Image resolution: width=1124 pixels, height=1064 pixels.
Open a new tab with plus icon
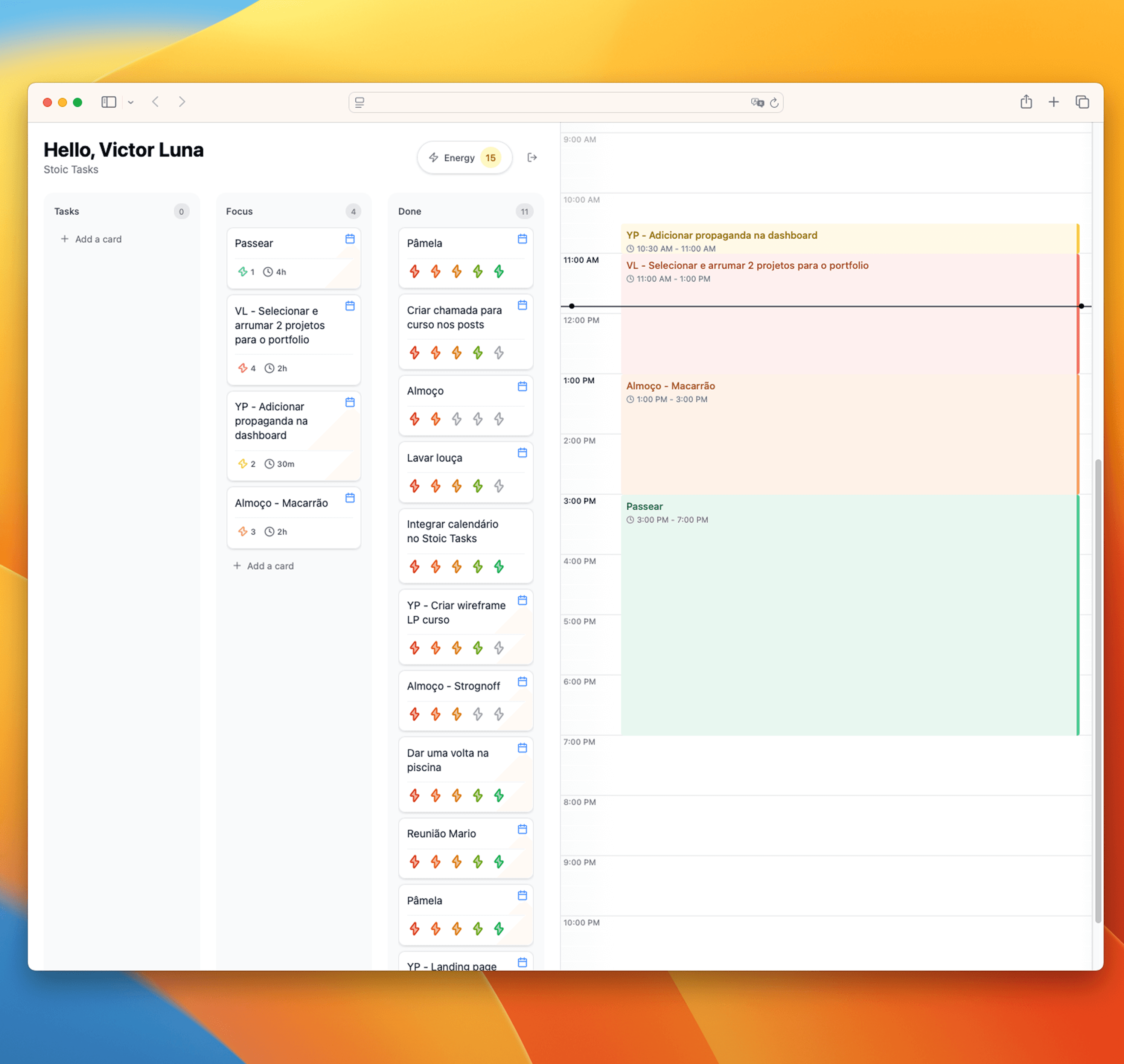coord(1053,102)
